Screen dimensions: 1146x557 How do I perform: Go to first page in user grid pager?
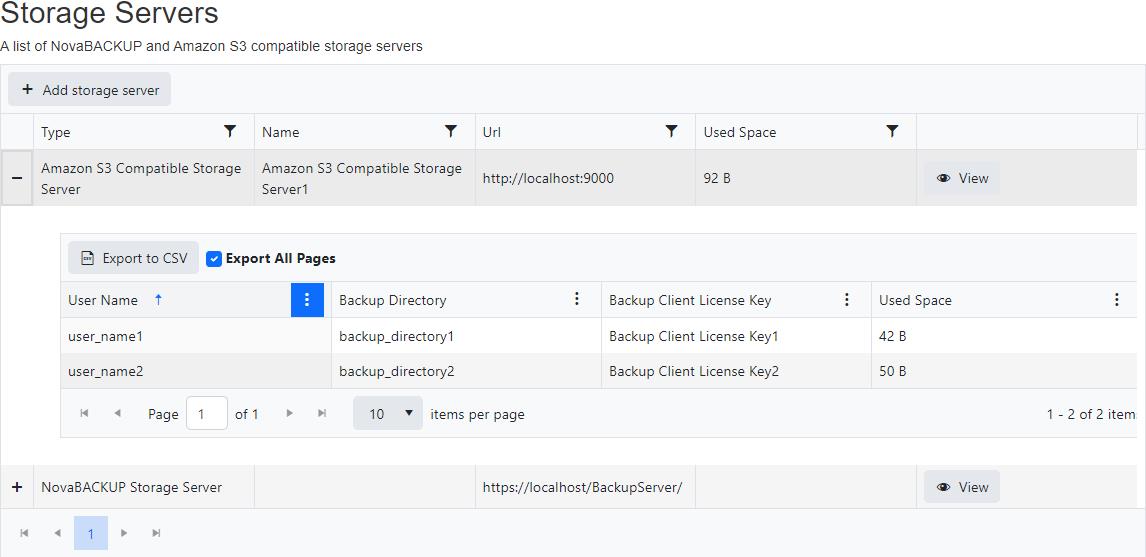pyautogui.click(x=84, y=414)
